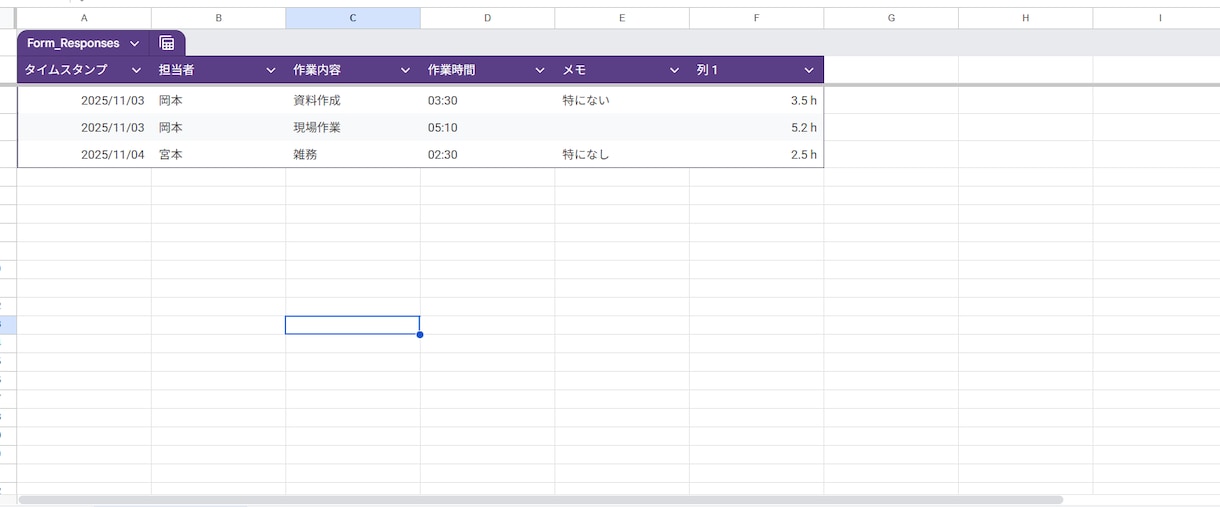
Task: Select column G header
Action: click(891, 18)
